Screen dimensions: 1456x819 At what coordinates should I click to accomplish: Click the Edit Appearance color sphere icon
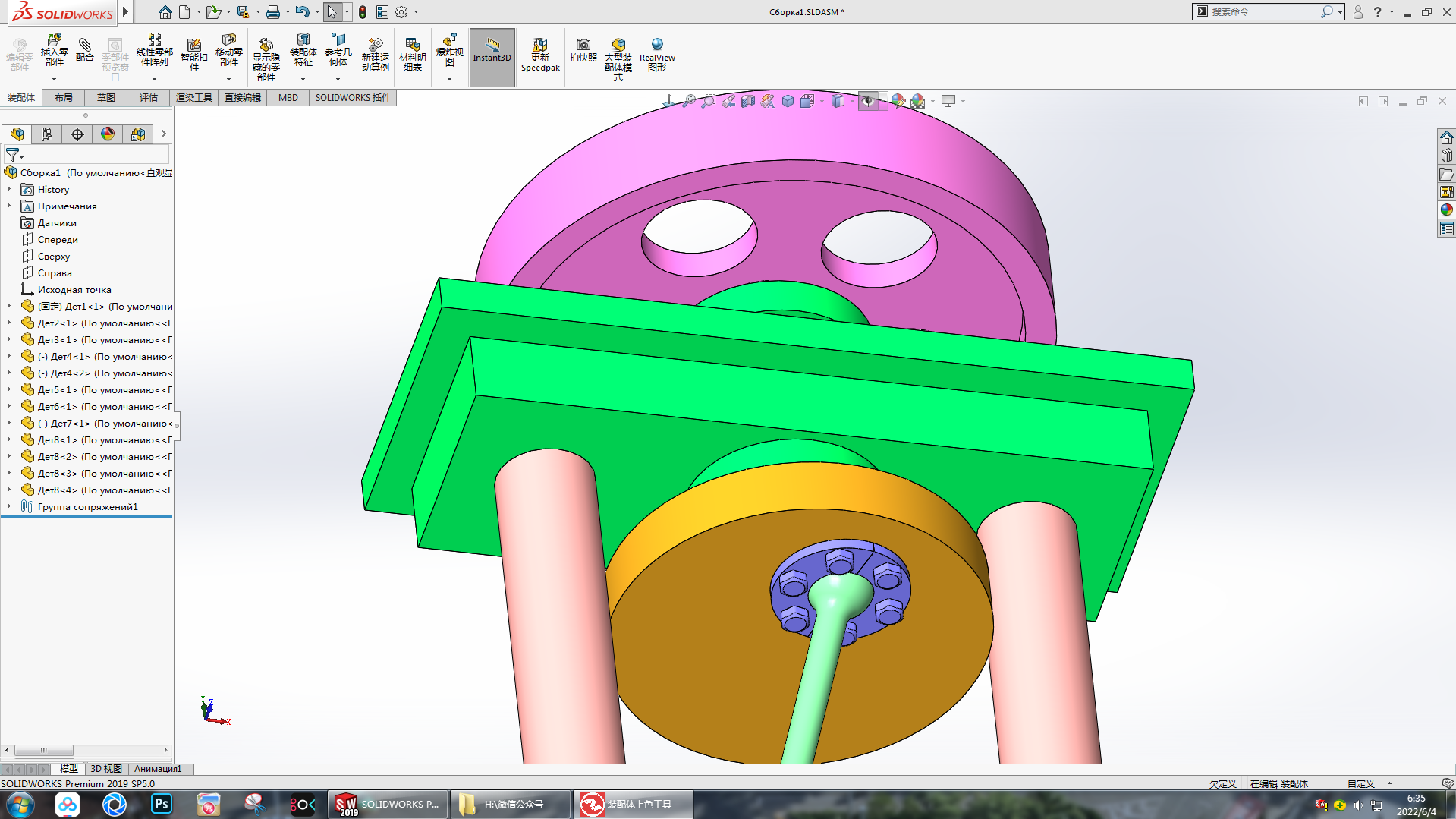[898, 101]
